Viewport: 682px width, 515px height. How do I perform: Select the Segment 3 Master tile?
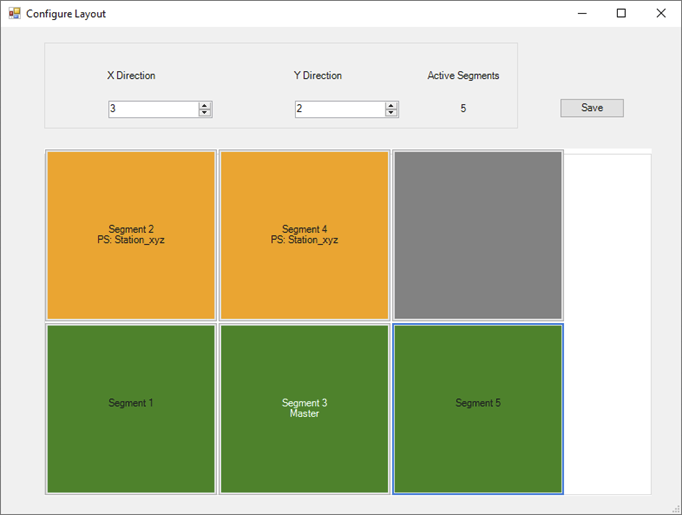[x=304, y=409]
